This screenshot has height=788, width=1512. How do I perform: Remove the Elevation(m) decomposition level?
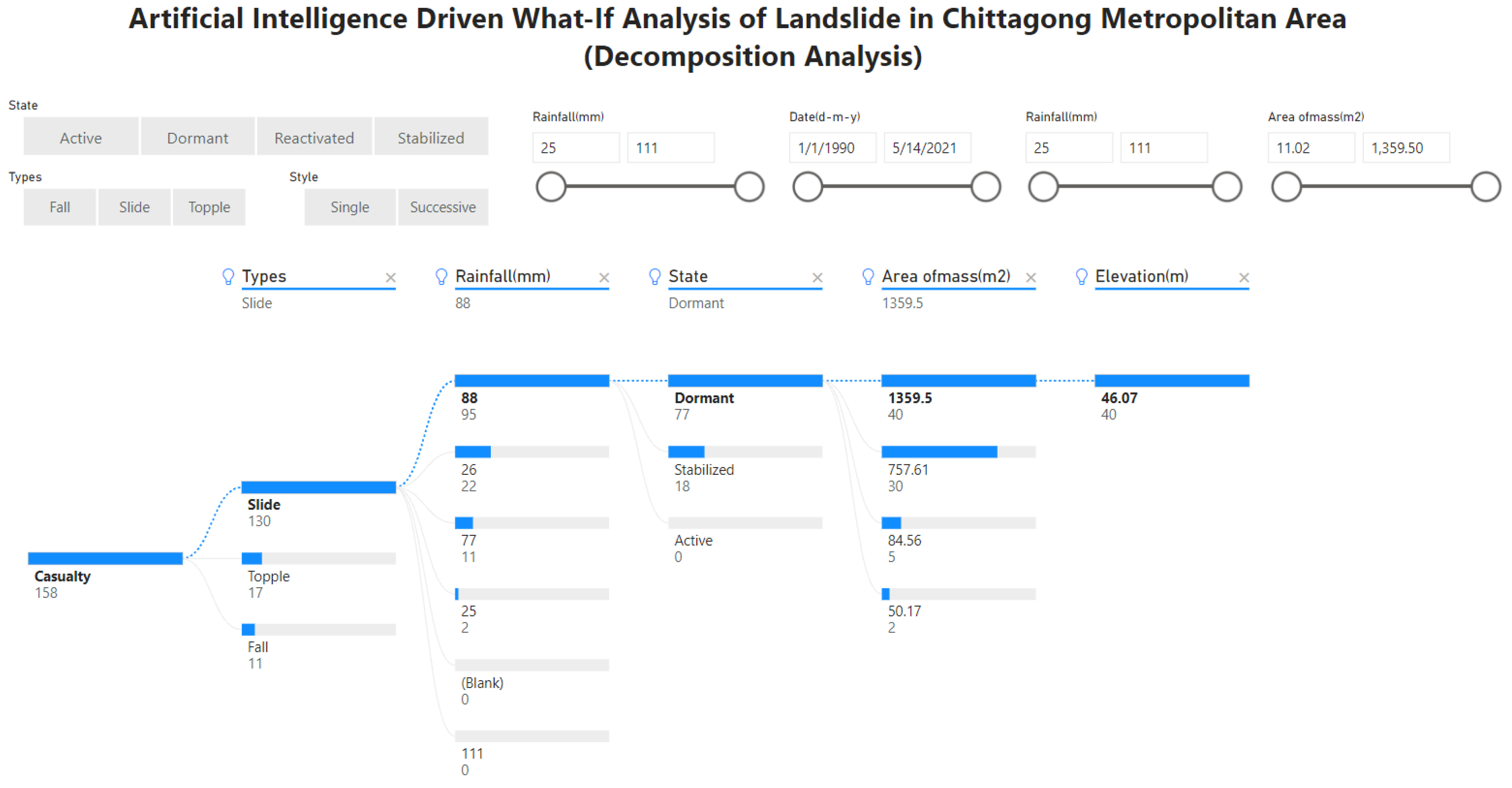1244,278
